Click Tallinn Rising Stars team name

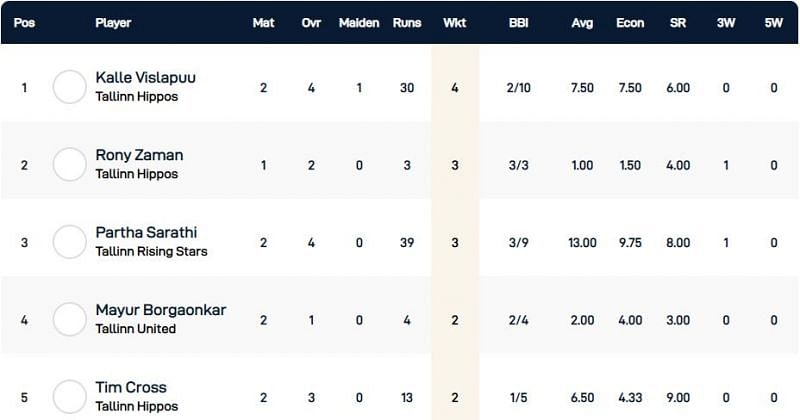[151, 251]
